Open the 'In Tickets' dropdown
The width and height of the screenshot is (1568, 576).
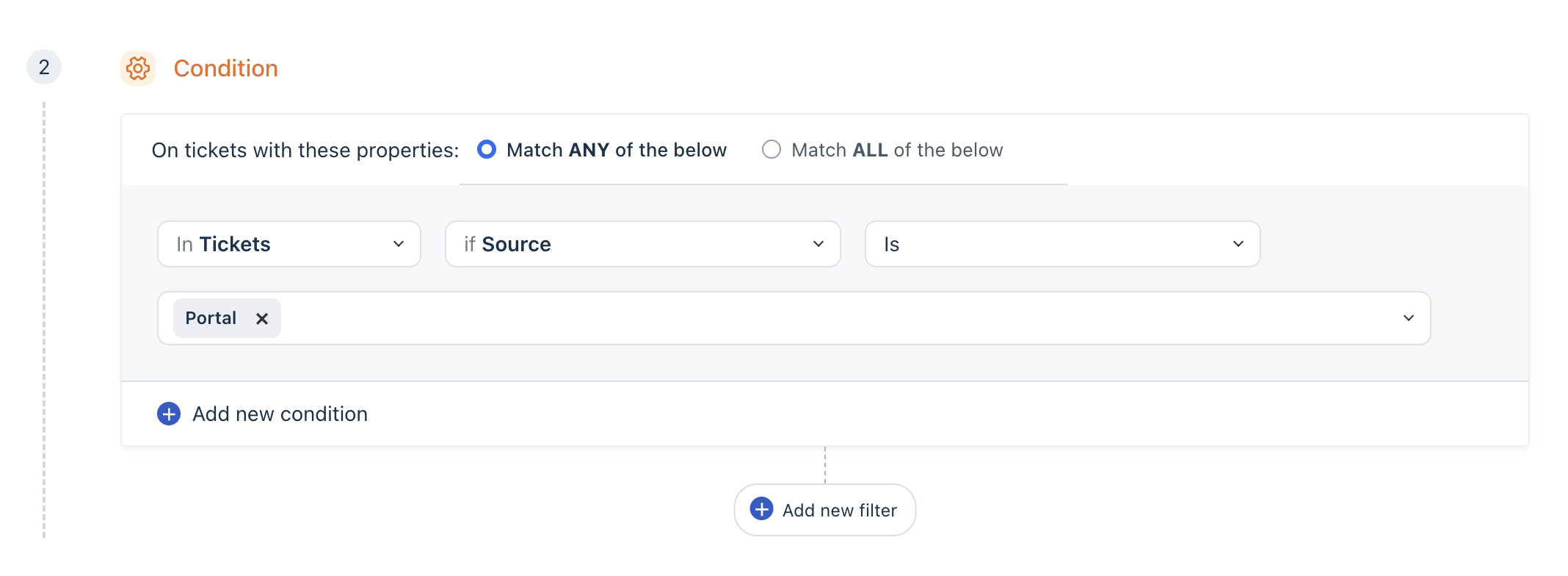point(279,244)
